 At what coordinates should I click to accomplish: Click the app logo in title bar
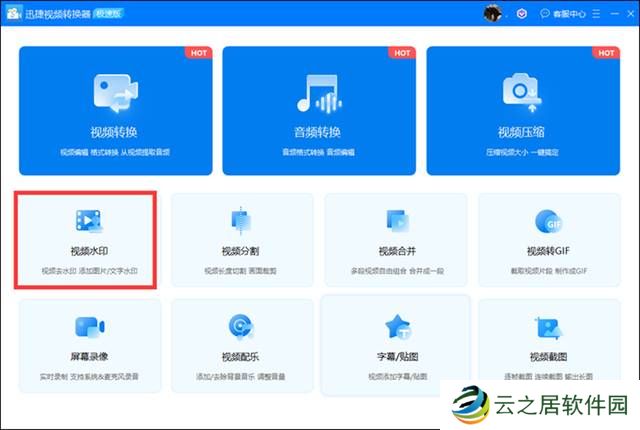(14, 13)
